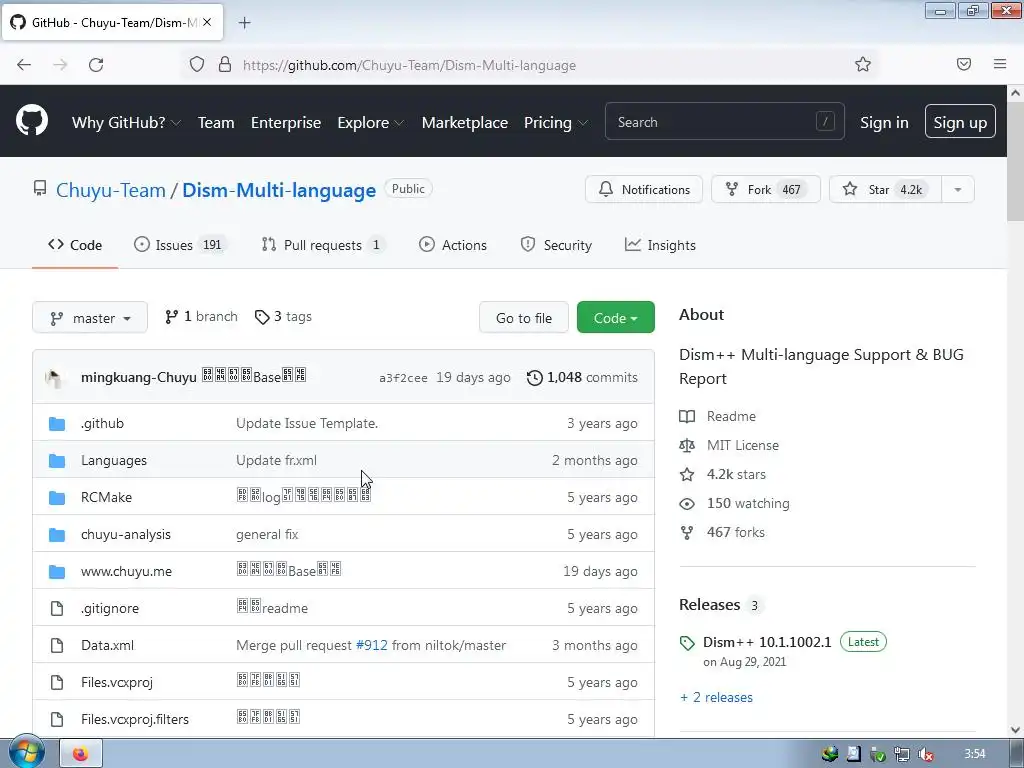Click the Team nav link
The image size is (1024, 768).
click(216, 122)
